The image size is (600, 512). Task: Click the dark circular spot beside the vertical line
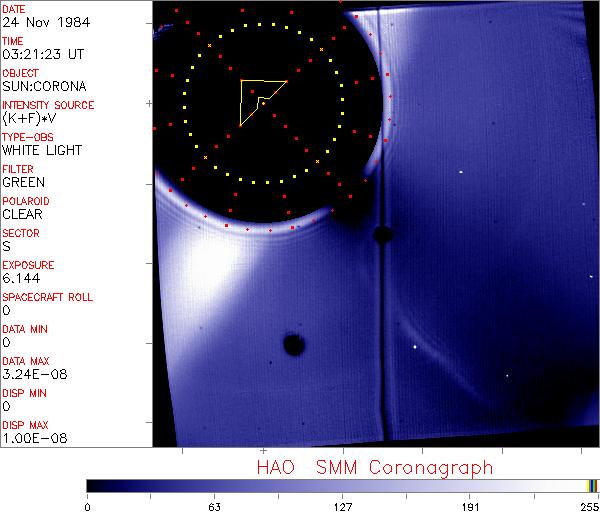tap(382, 235)
